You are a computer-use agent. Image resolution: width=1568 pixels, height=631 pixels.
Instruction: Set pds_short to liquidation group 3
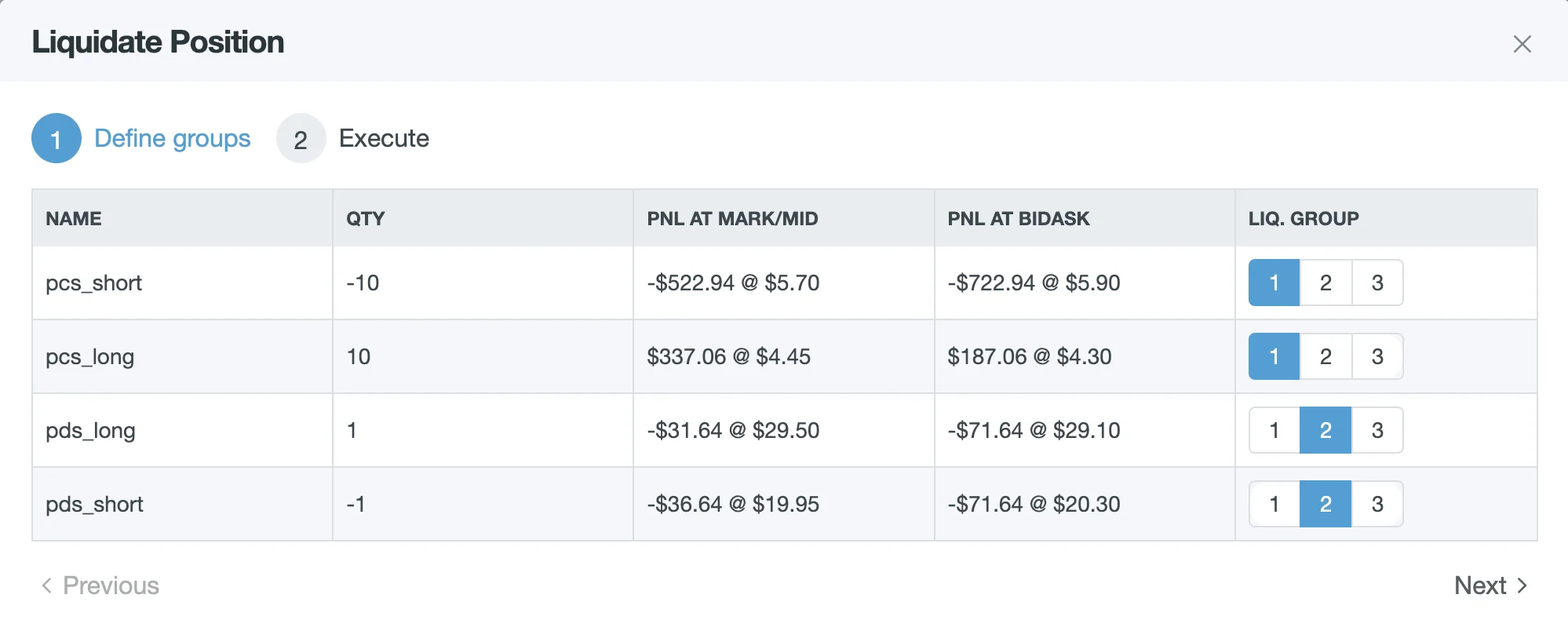(x=1377, y=504)
